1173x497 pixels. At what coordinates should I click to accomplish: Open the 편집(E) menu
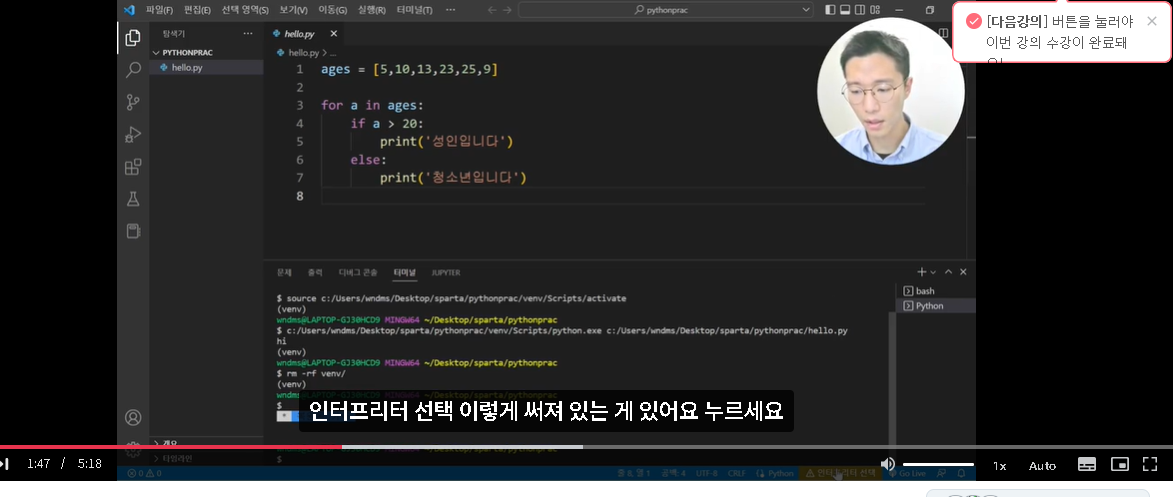[197, 10]
